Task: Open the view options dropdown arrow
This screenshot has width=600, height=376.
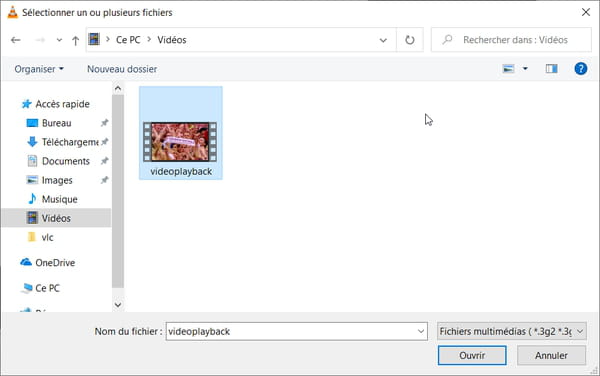Action: pos(525,69)
